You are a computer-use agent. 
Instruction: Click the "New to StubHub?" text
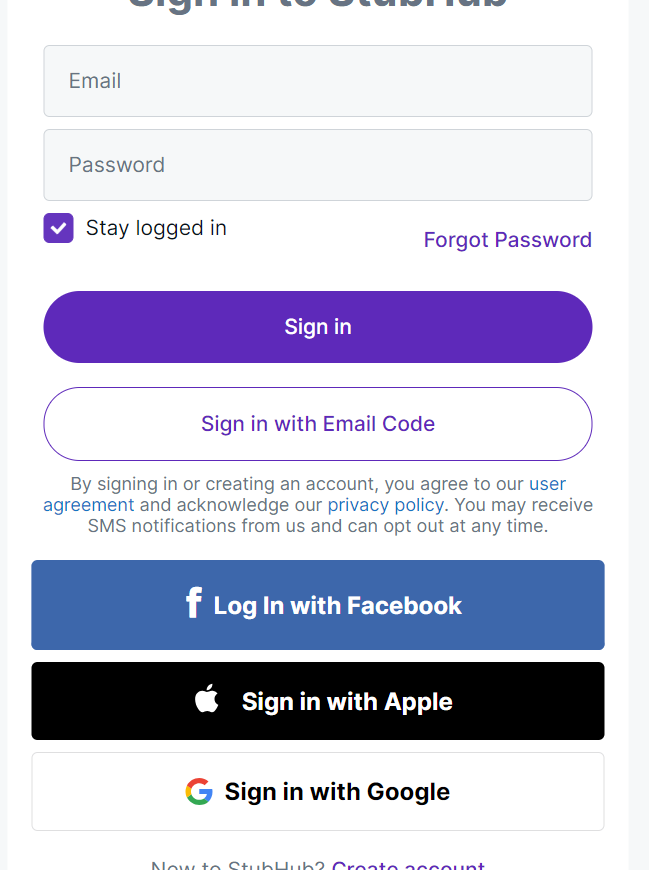tap(238, 864)
